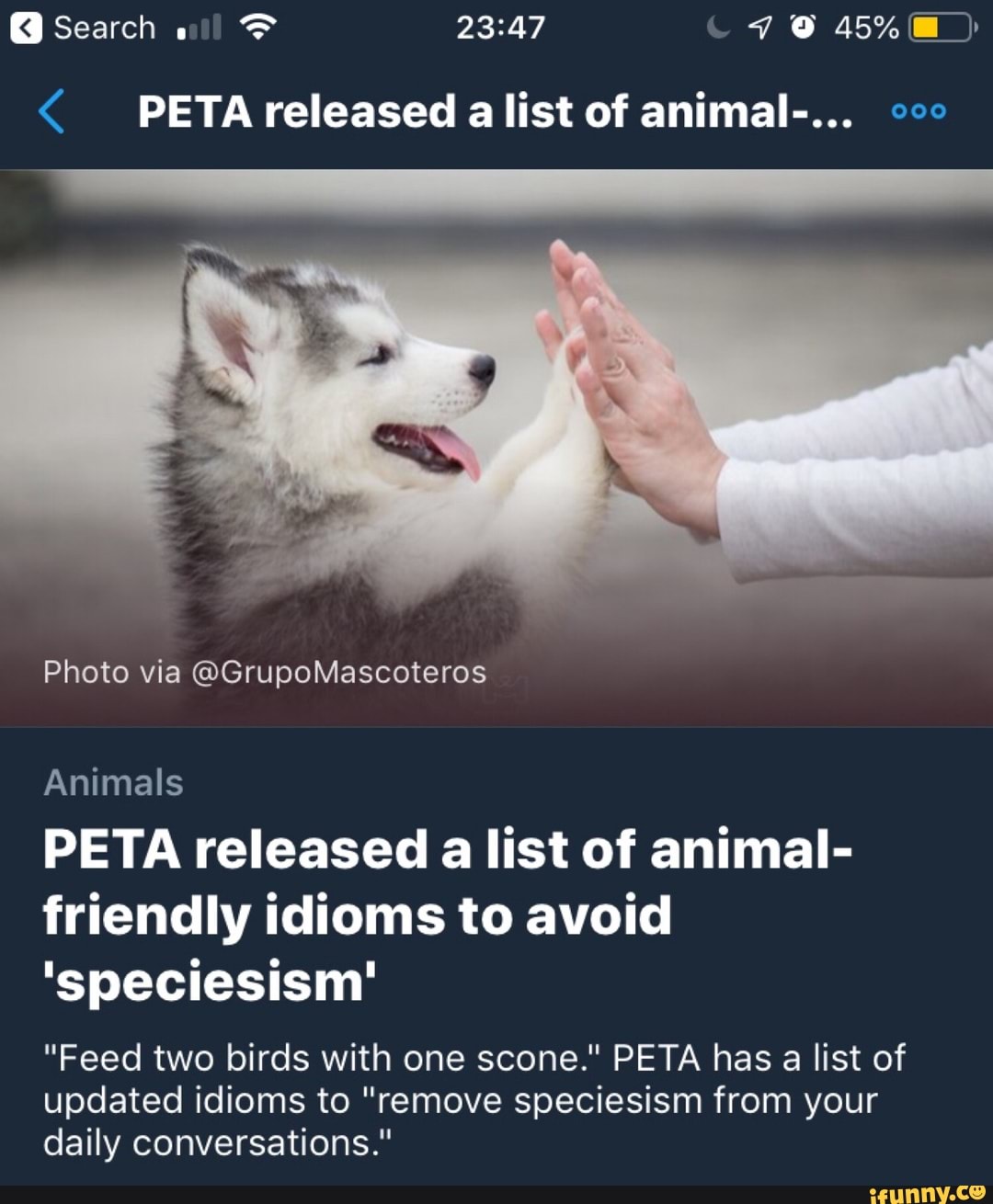
Task: Open the Animals category section
Action: click(x=112, y=782)
